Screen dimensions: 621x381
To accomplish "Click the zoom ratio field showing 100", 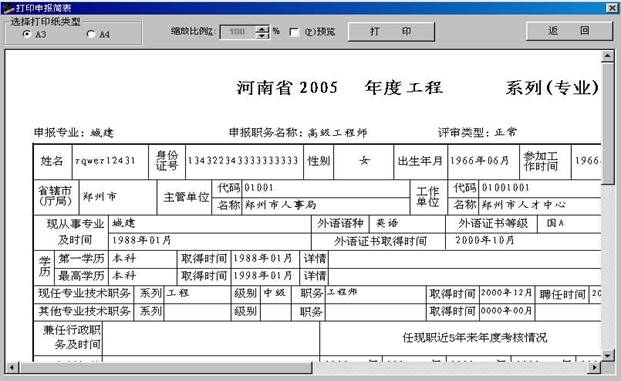I will pos(238,32).
